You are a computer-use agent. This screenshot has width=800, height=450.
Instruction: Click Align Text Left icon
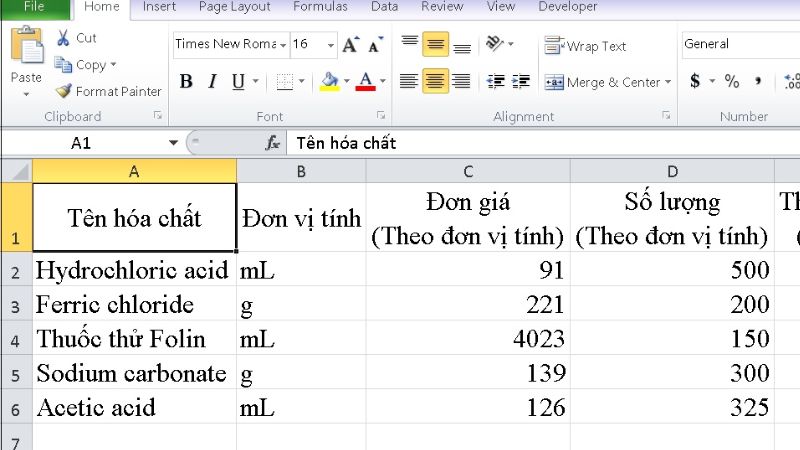tap(409, 82)
